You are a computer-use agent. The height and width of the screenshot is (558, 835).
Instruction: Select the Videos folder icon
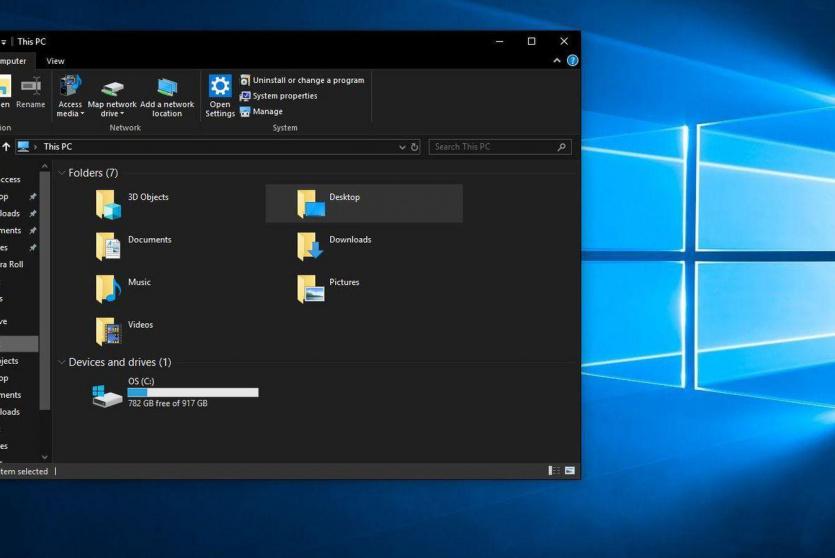(108, 331)
